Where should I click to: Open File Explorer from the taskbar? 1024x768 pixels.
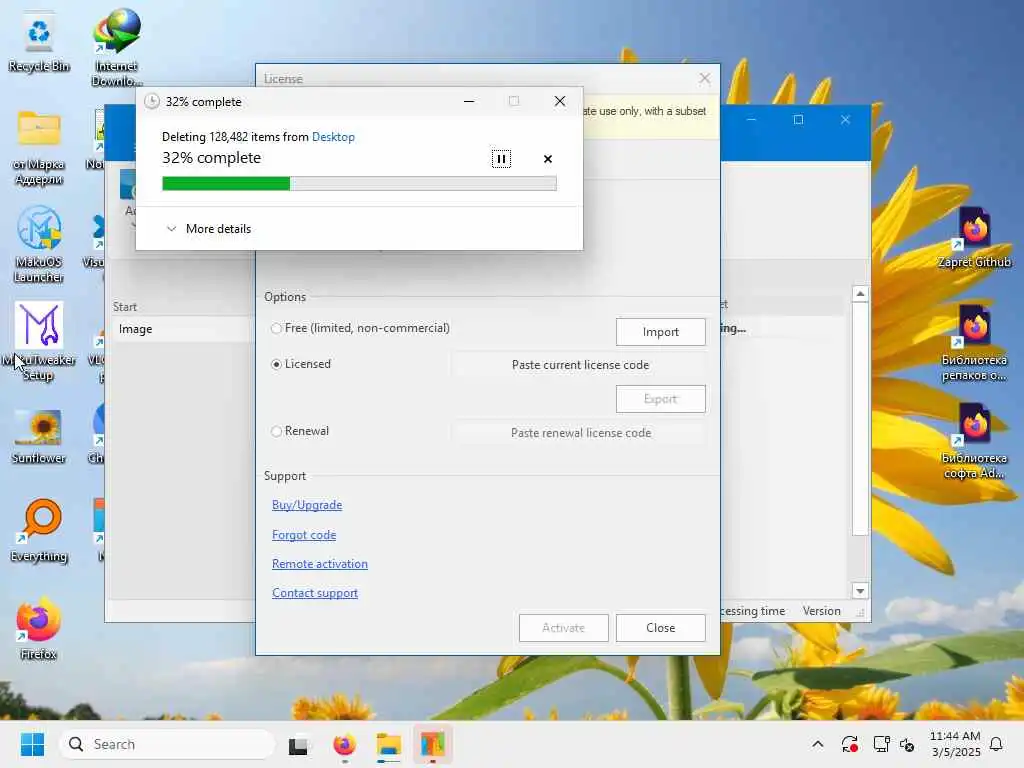[389, 744]
